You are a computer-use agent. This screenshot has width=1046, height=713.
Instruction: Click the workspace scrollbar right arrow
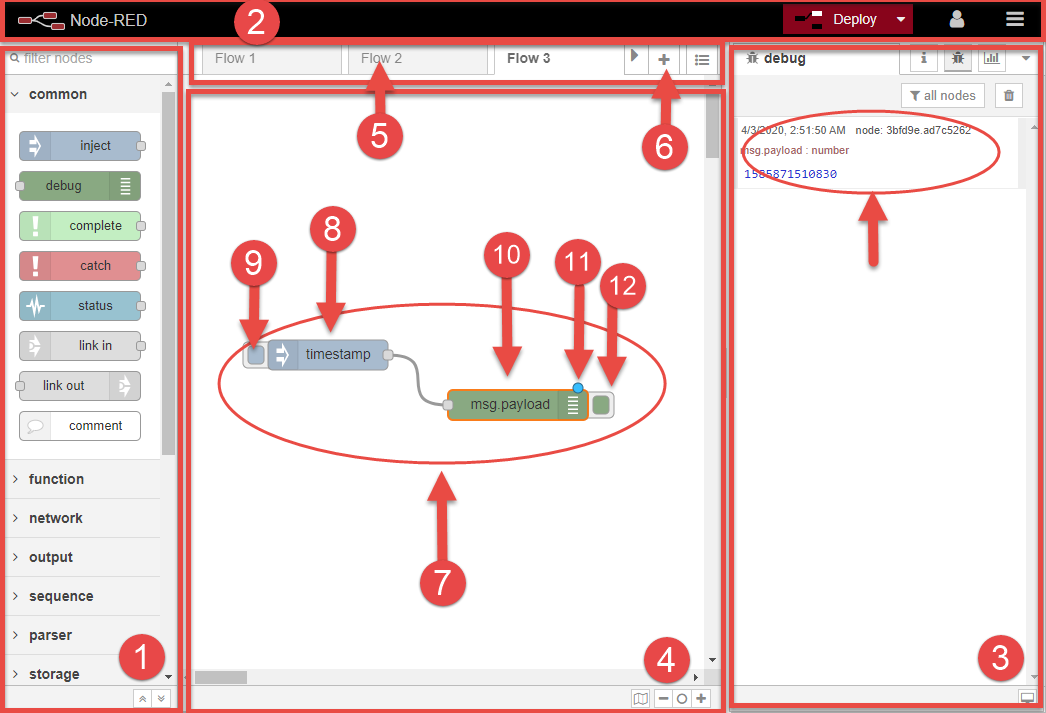pos(696,678)
